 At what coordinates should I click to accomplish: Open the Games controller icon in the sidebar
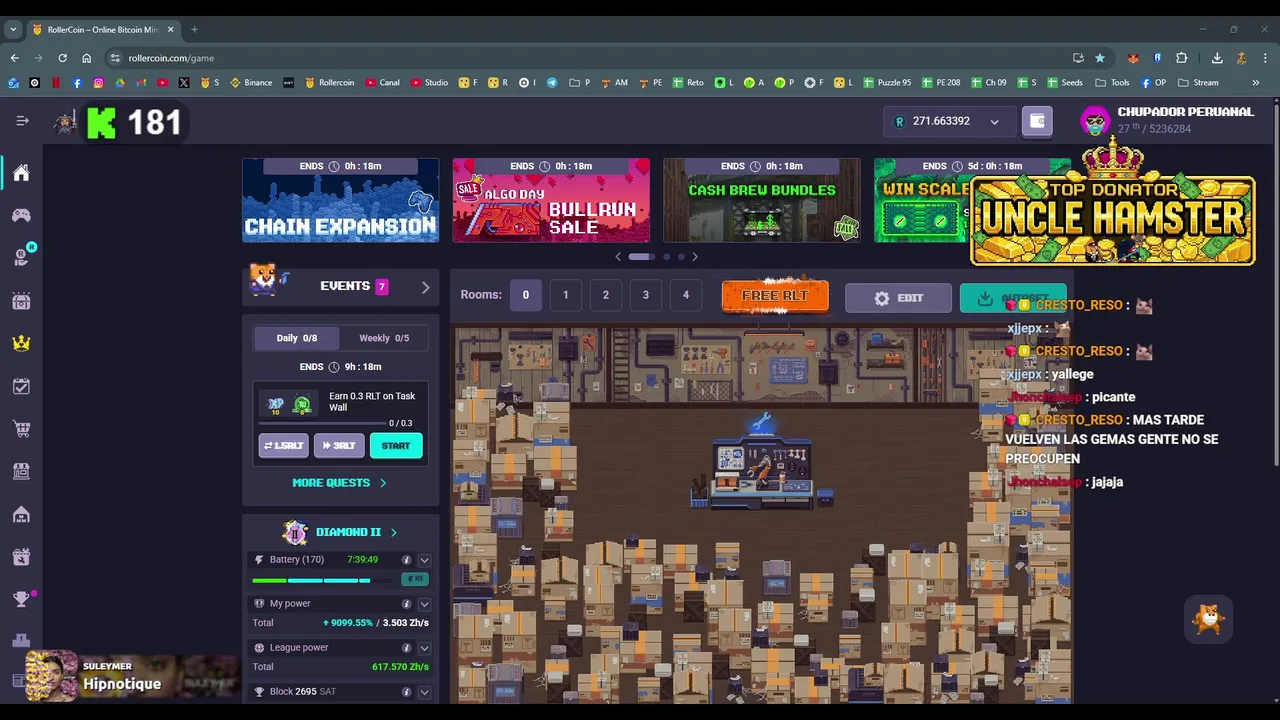(x=21, y=215)
